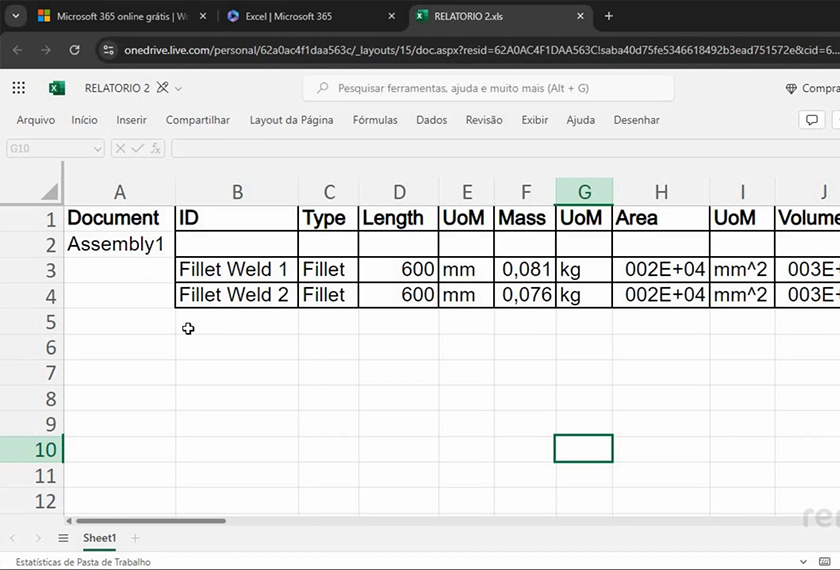Click the select all corner triangle
The image size is (840, 570).
49,192
